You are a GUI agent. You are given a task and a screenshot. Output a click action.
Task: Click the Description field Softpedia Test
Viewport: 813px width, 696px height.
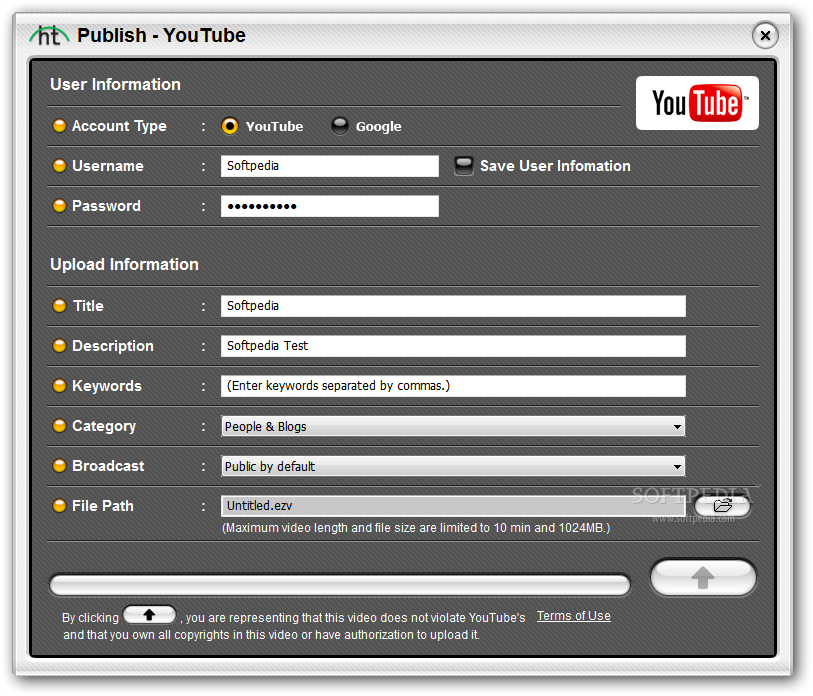(x=453, y=346)
